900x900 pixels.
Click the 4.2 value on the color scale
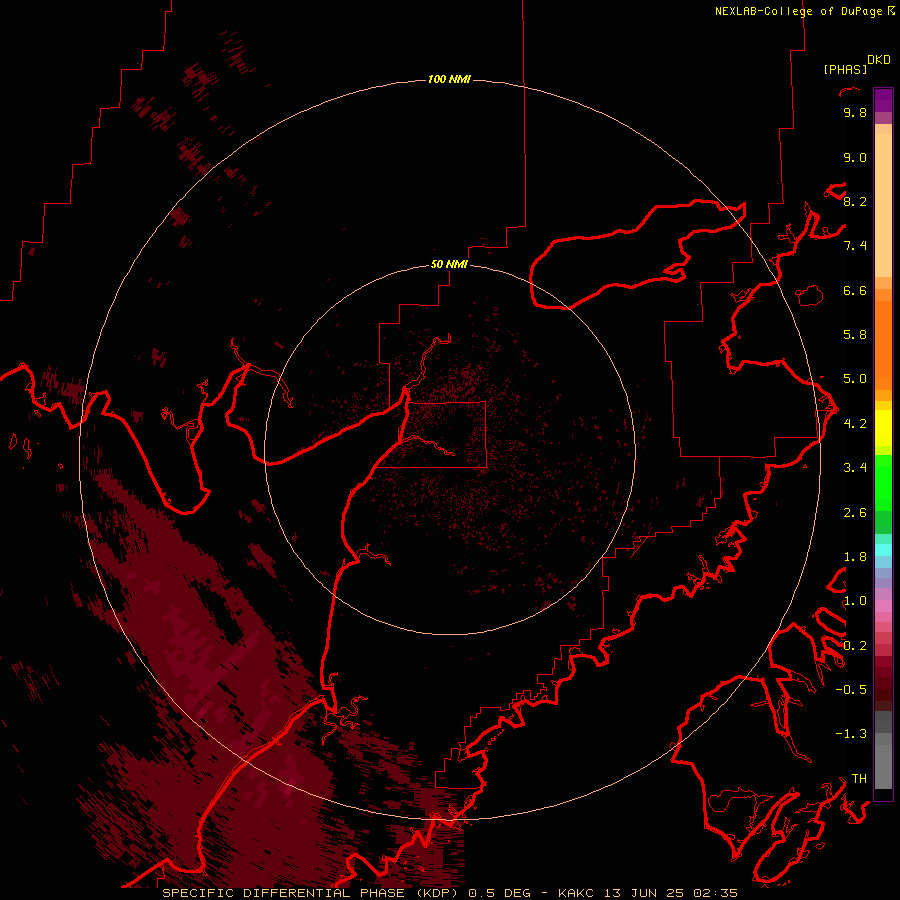tap(855, 424)
